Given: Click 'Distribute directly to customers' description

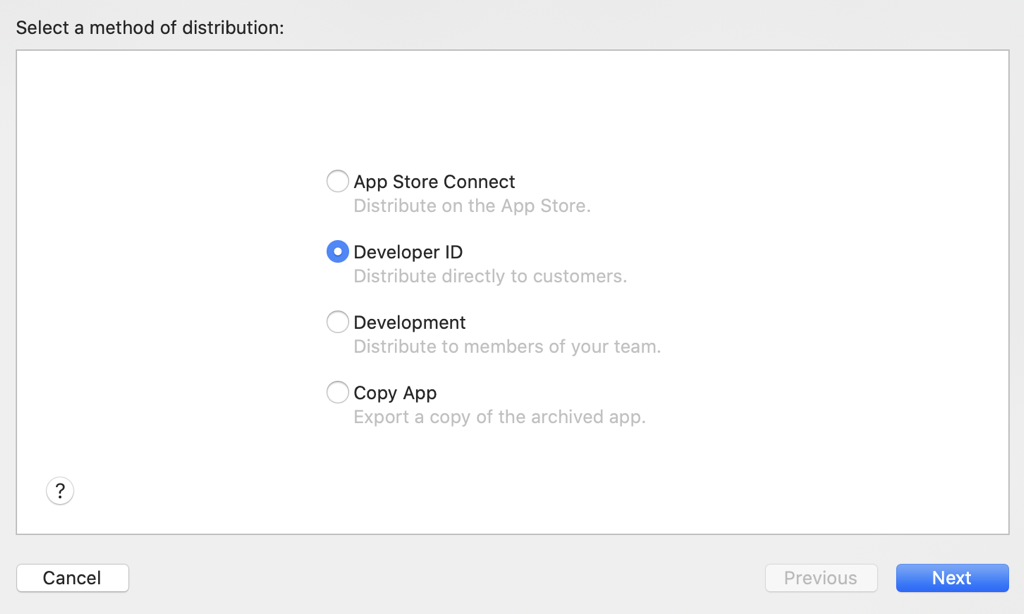Looking at the screenshot, I should tap(490, 276).
